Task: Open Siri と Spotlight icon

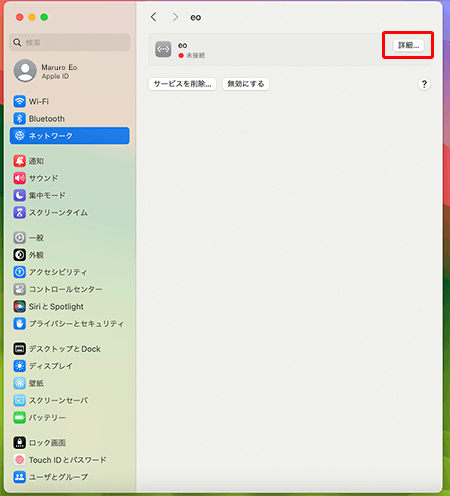Action: click(x=19, y=306)
